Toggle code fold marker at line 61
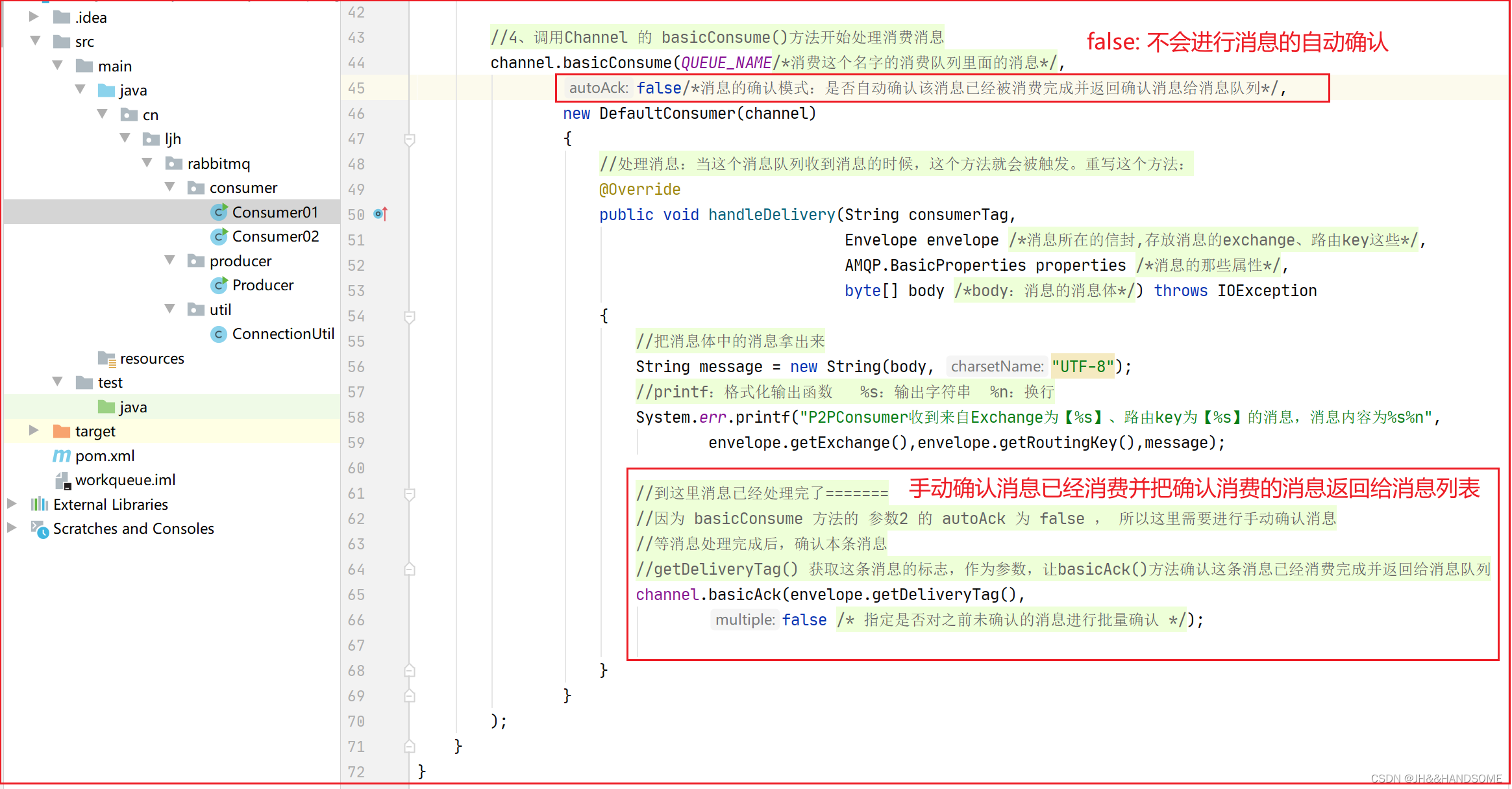 [410, 494]
